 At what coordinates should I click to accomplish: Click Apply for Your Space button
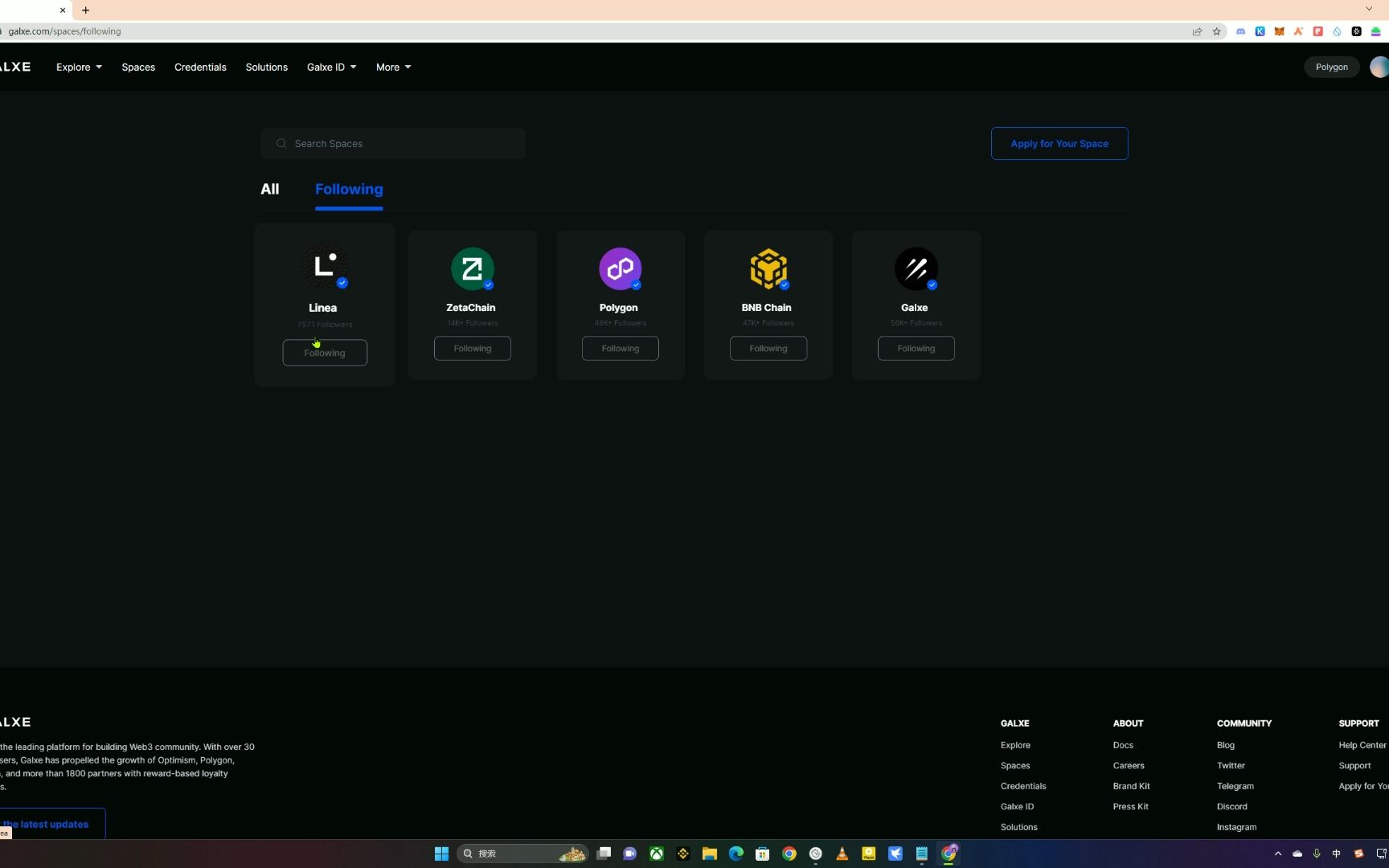[x=1059, y=143]
